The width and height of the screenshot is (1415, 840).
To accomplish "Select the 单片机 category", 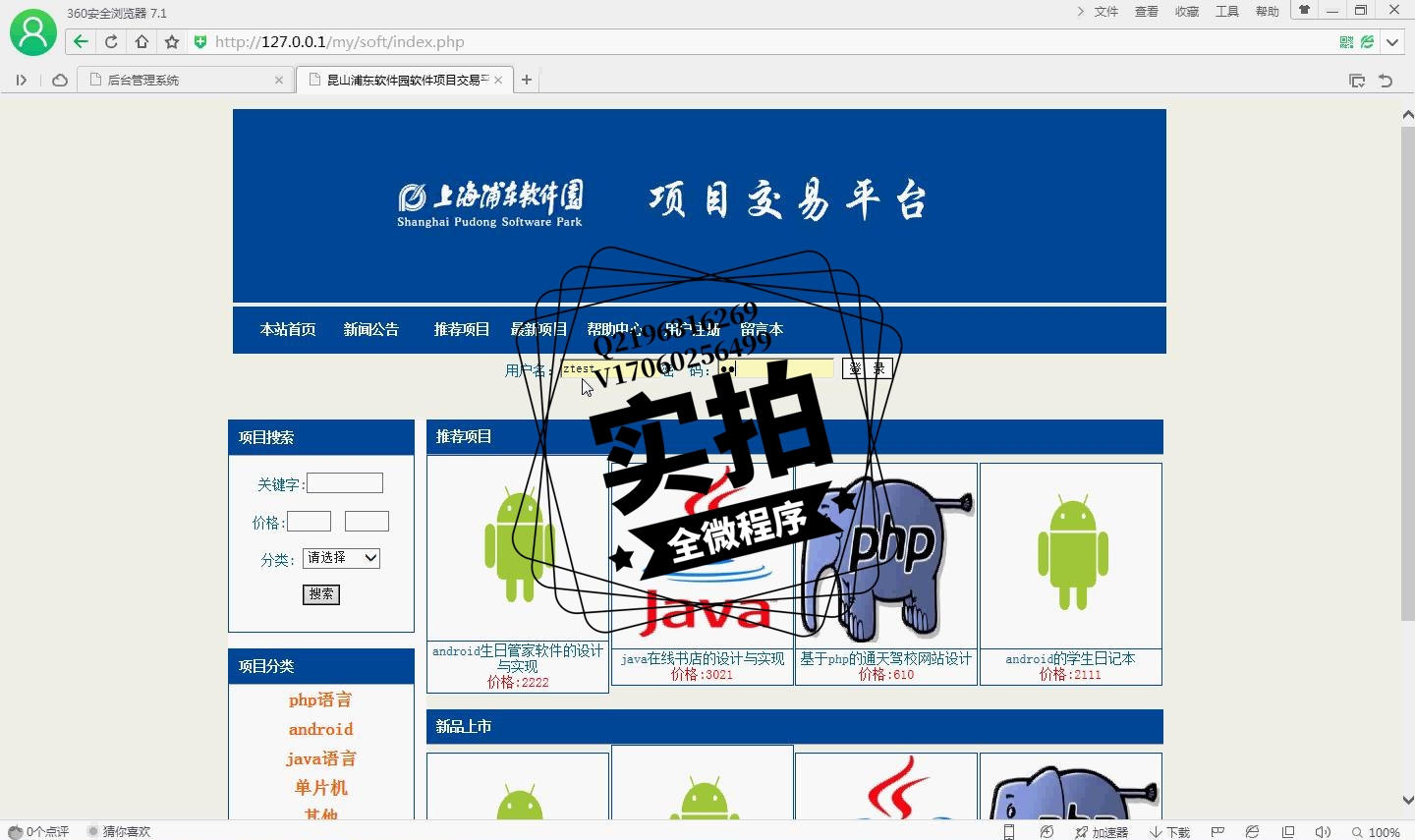I will [x=321, y=787].
